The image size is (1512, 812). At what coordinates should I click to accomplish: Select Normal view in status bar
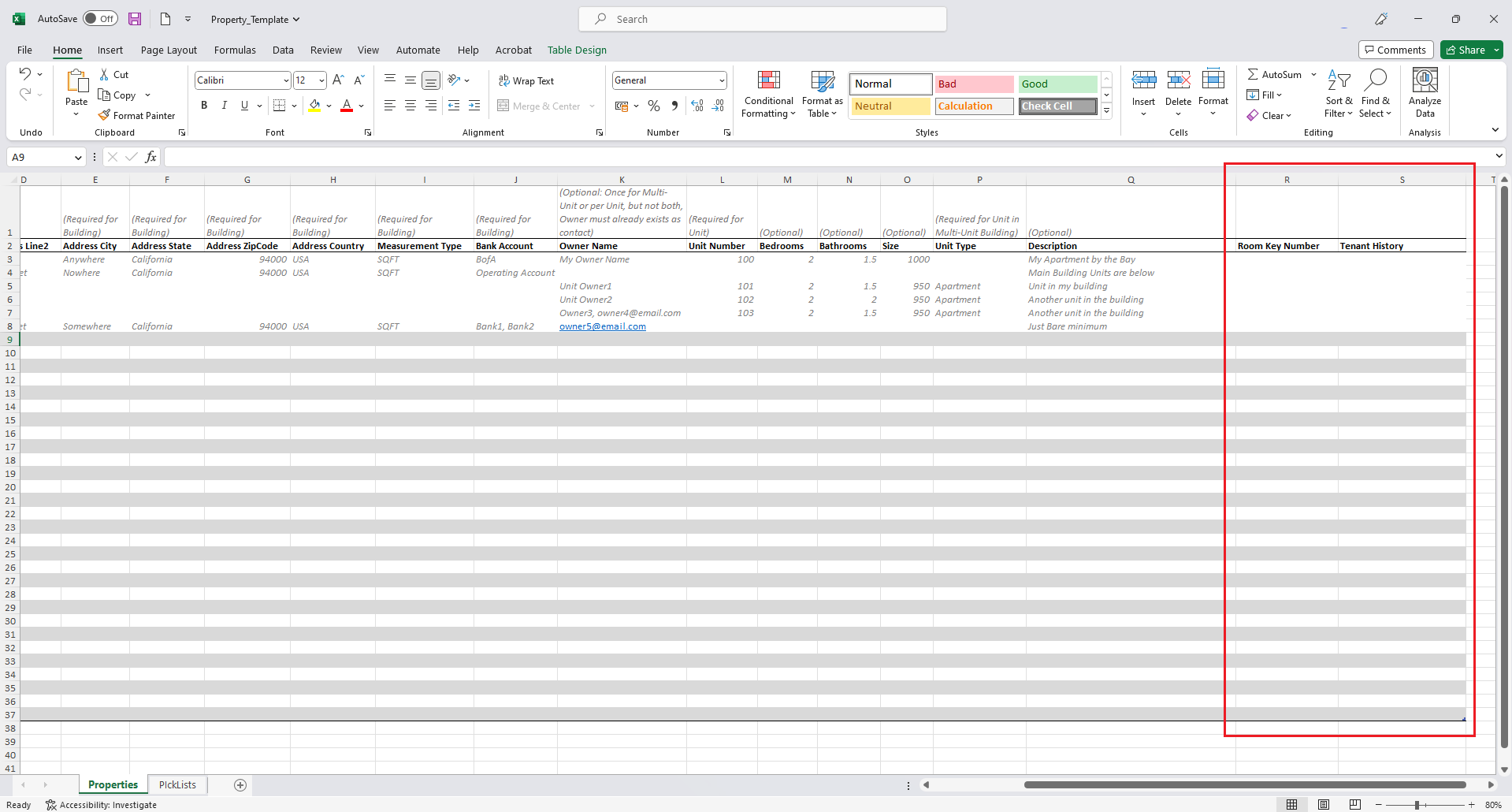1292,805
